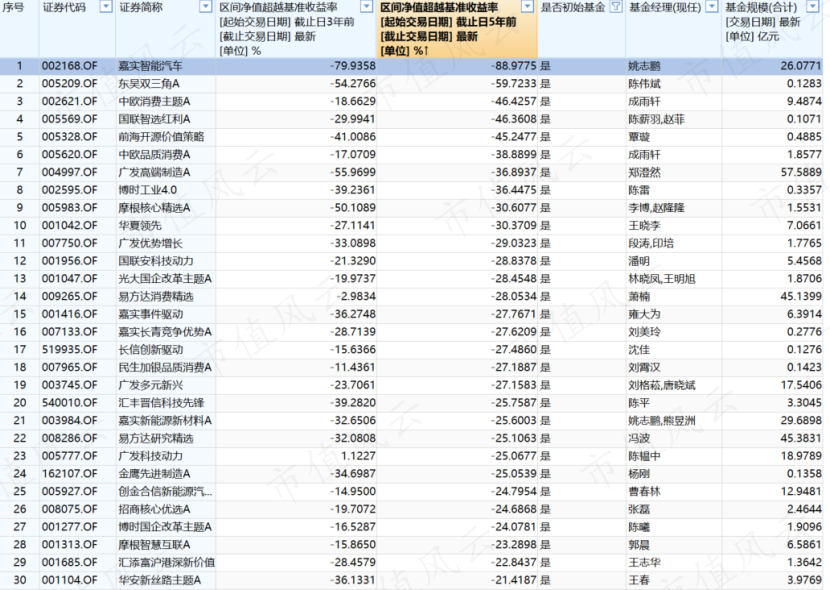Click manager cell 姚志鹏 in row 1

point(644,66)
